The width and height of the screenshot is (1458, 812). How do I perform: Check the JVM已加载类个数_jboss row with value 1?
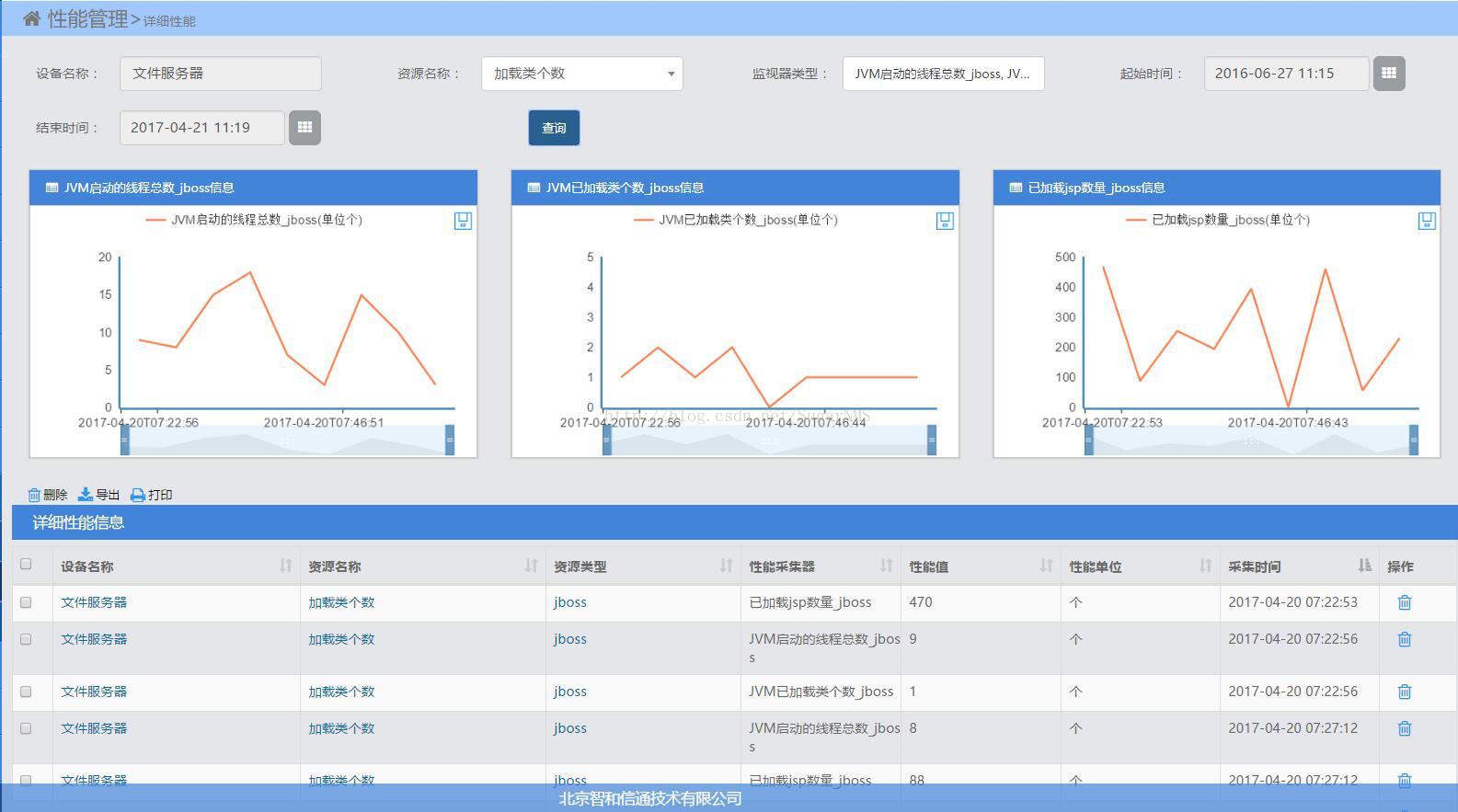click(x=26, y=692)
